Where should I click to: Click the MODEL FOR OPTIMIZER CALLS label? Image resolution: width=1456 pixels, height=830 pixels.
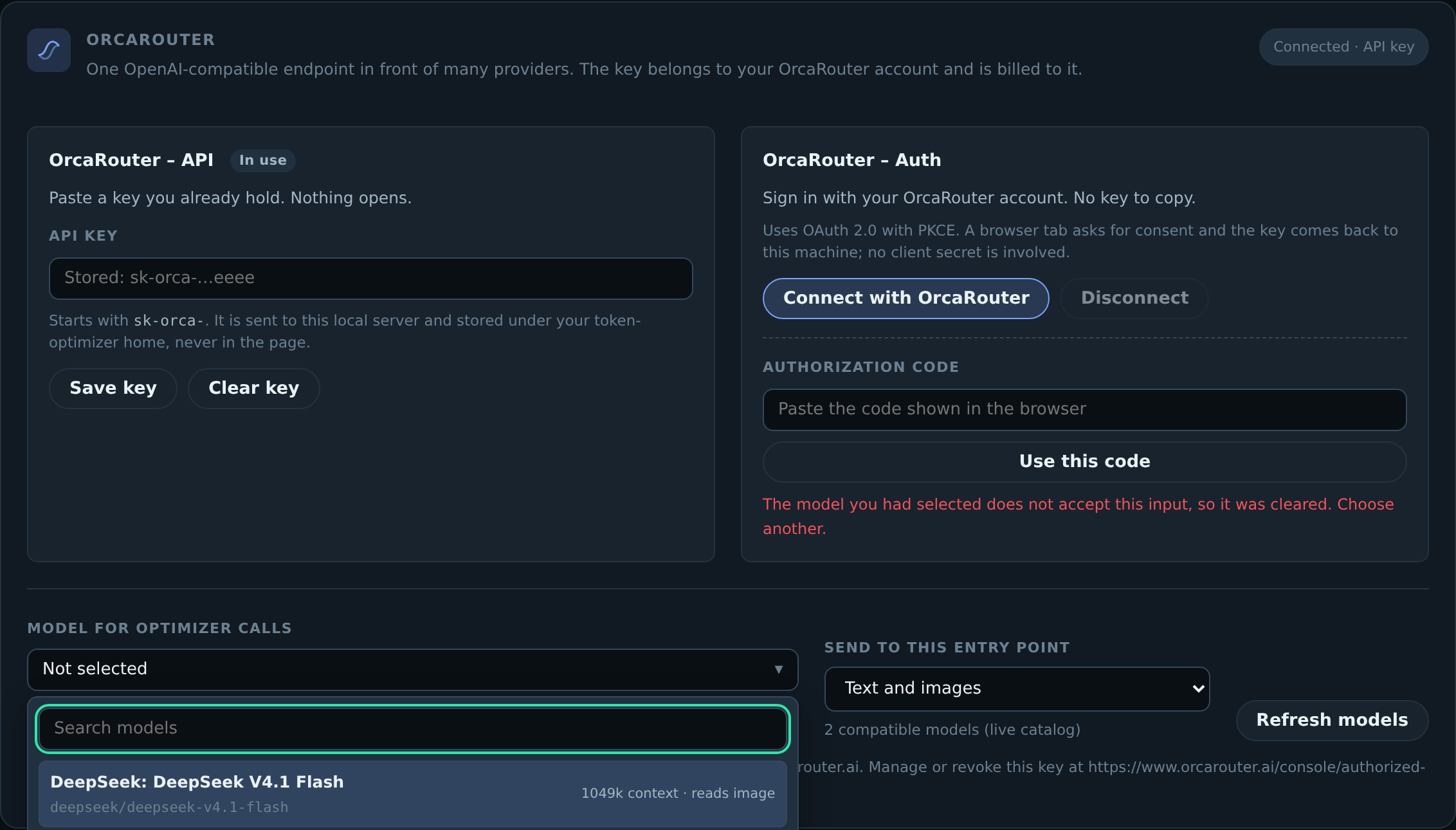tap(159, 628)
